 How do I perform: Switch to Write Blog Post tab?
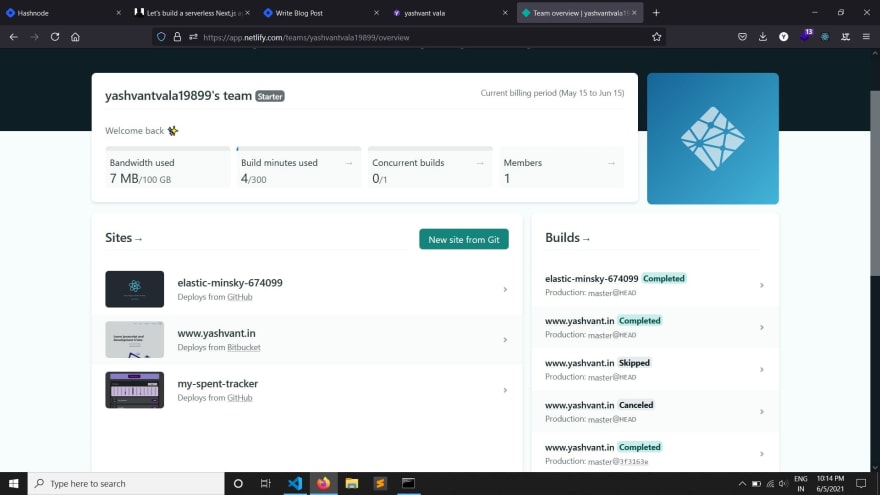[x=321, y=12]
